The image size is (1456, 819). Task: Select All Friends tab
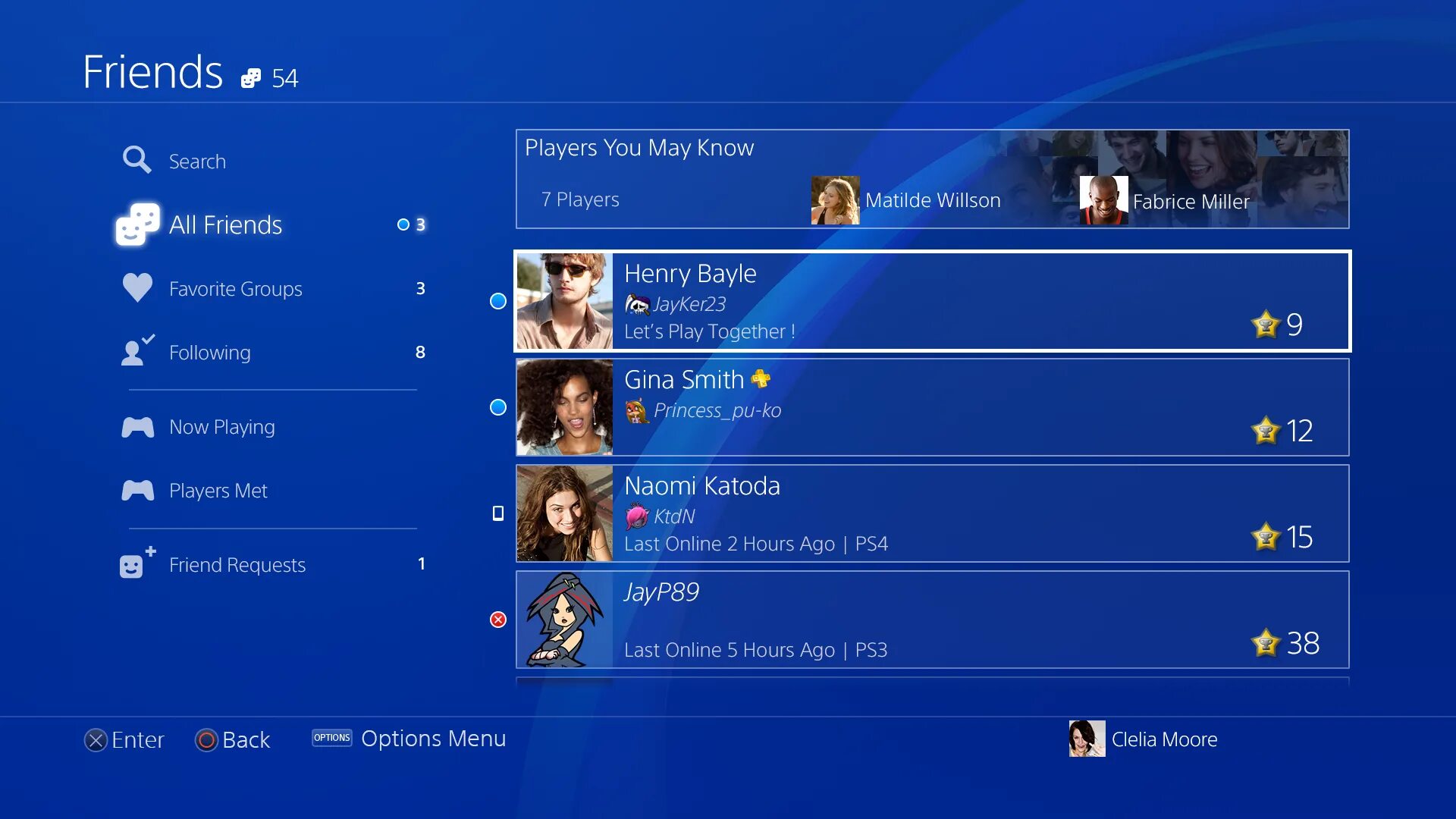click(x=225, y=224)
